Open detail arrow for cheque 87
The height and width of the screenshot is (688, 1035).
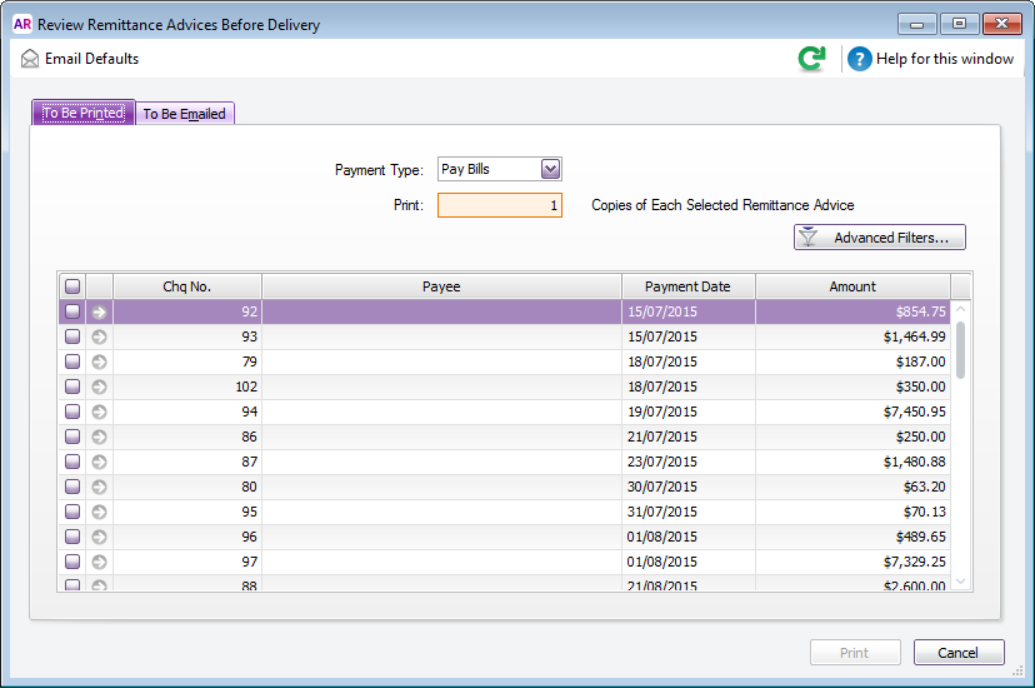[99, 462]
